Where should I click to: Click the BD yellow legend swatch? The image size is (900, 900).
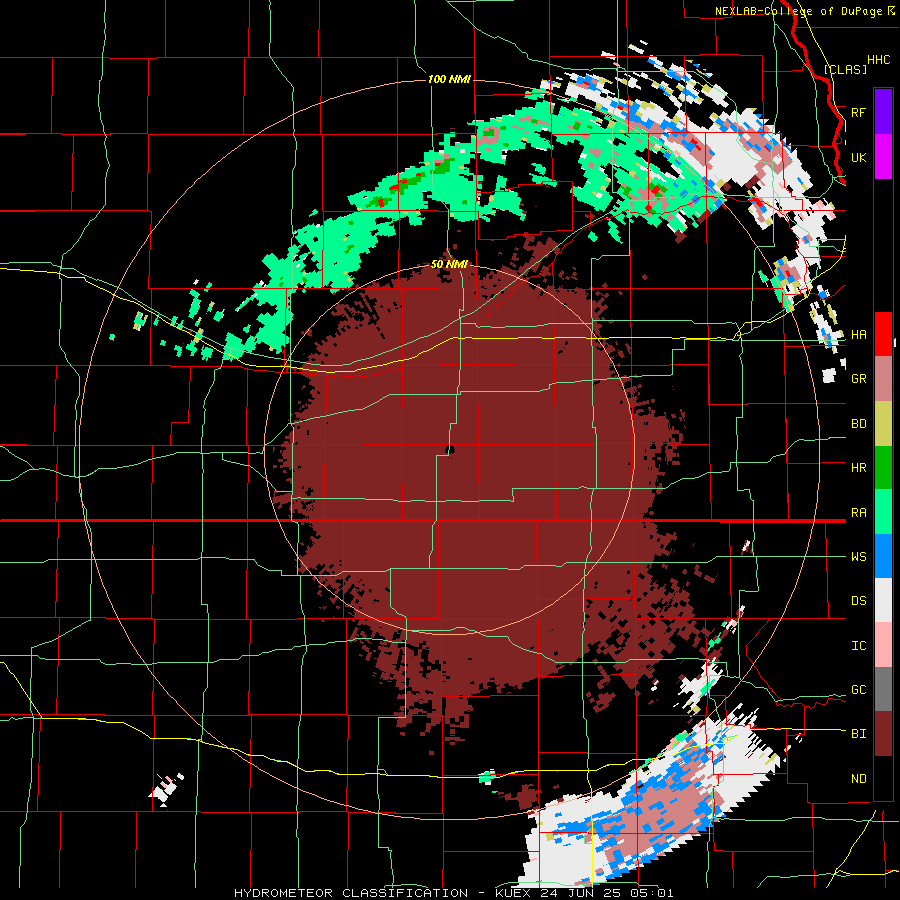(883, 424)
